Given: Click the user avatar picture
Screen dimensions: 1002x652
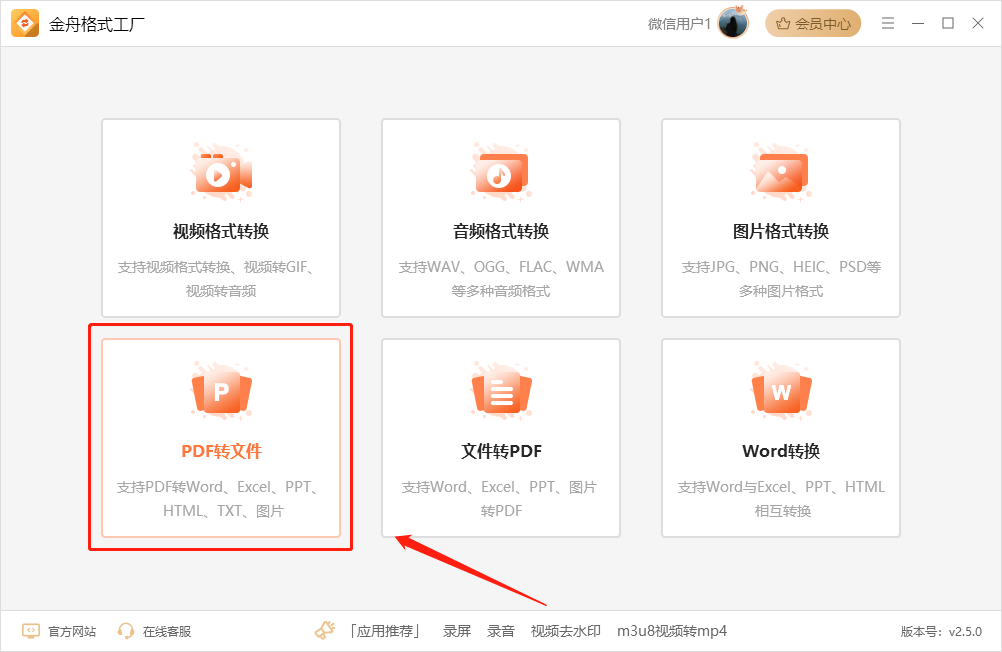Looking at the screenshot, I should [x=733, y=24].
